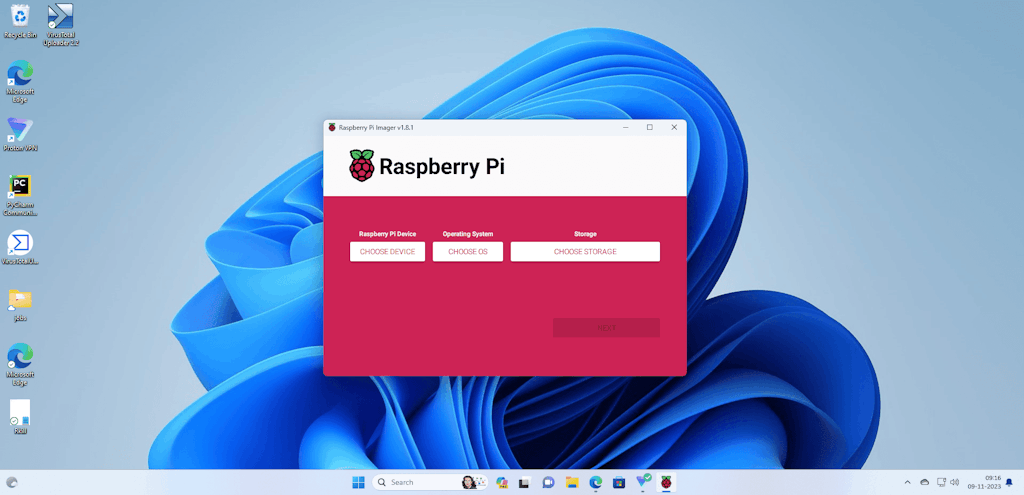This screenshot has width=1024, height=495.
Task: Click the notification bell icon
Action: pos(1009,482)
